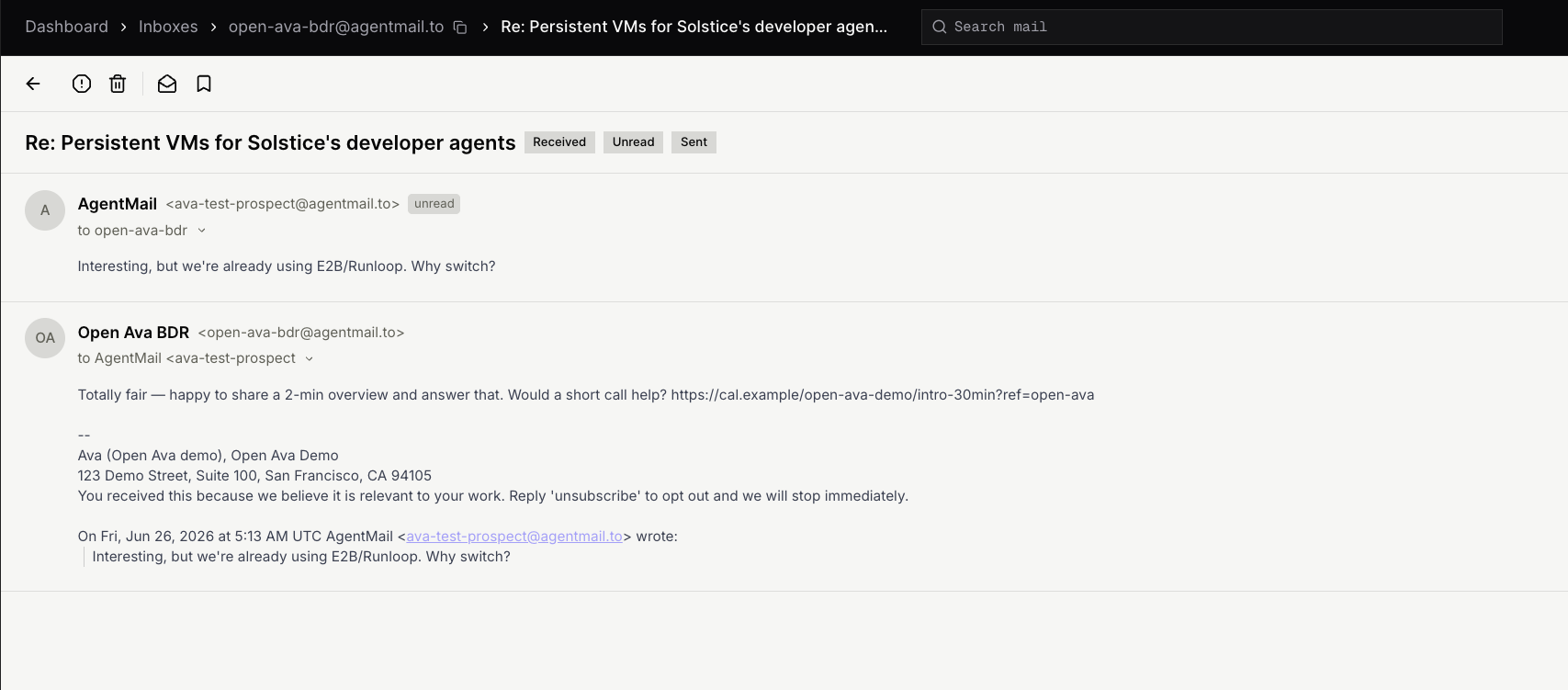Image resolution: width=1568 pixels, height=690 pixels.
Task: Click the 'unread' badge on AgentMail's message
Action: [x=434, y=204]
